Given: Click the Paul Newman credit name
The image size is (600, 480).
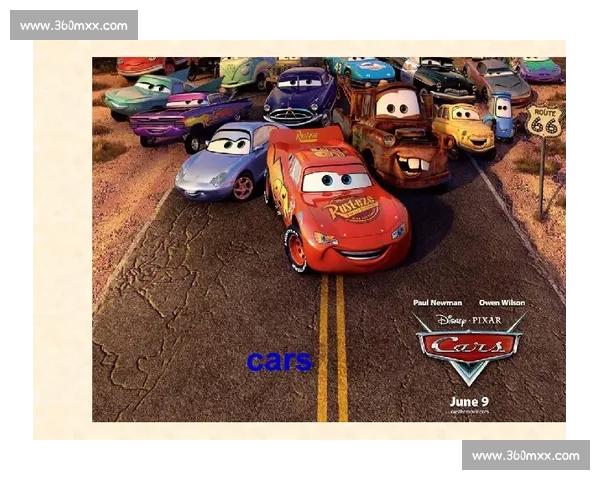Looking at the screenshot, I should (438, 302).
